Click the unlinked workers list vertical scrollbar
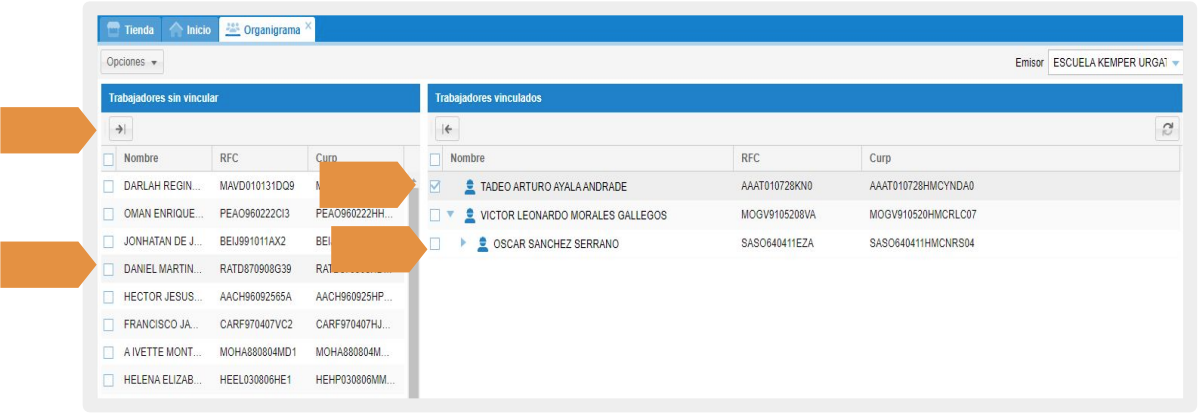Image resolution: width=1198 pixels, height=416 pixels. [413, 290]
